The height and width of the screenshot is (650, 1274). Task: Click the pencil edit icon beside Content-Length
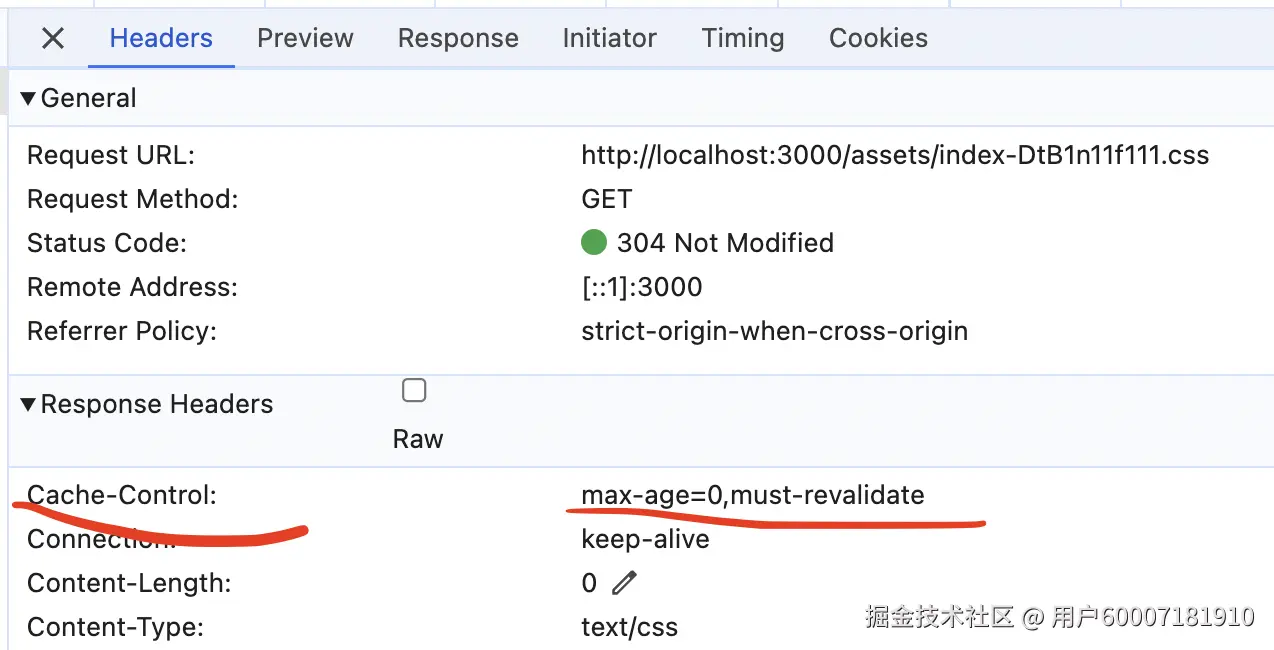coord(624,582)
